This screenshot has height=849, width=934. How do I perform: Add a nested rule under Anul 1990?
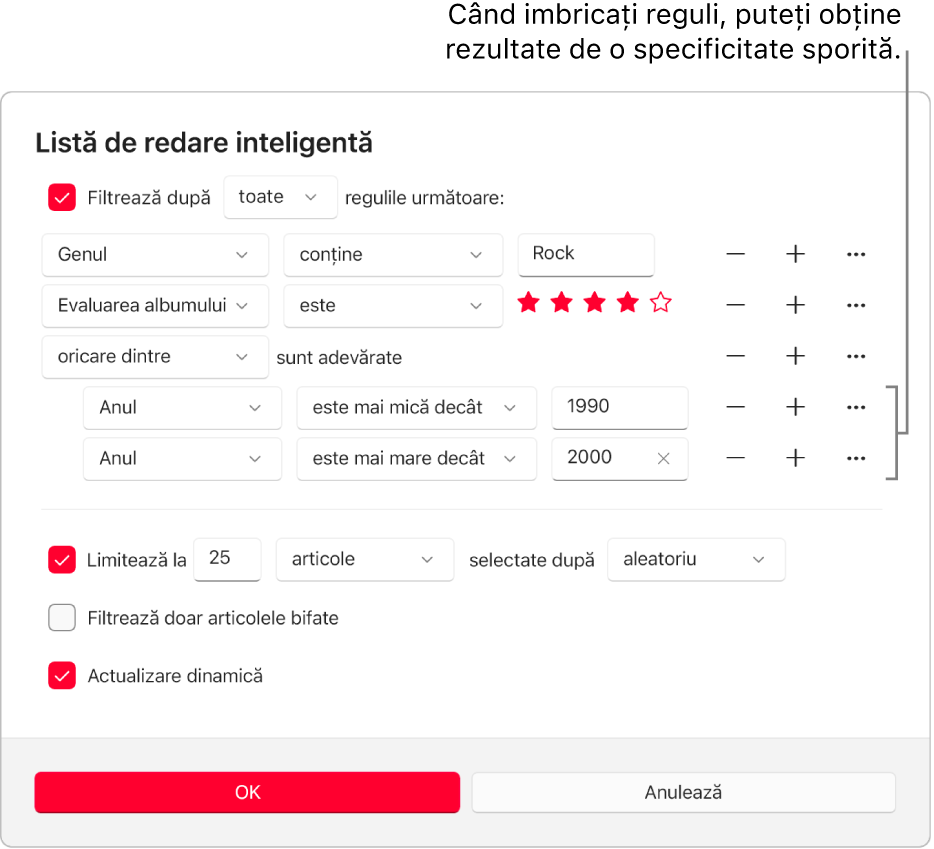pos(795,408)
